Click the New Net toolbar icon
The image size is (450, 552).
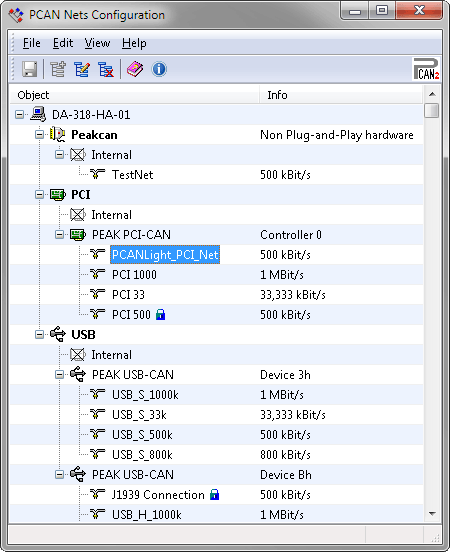58,69
